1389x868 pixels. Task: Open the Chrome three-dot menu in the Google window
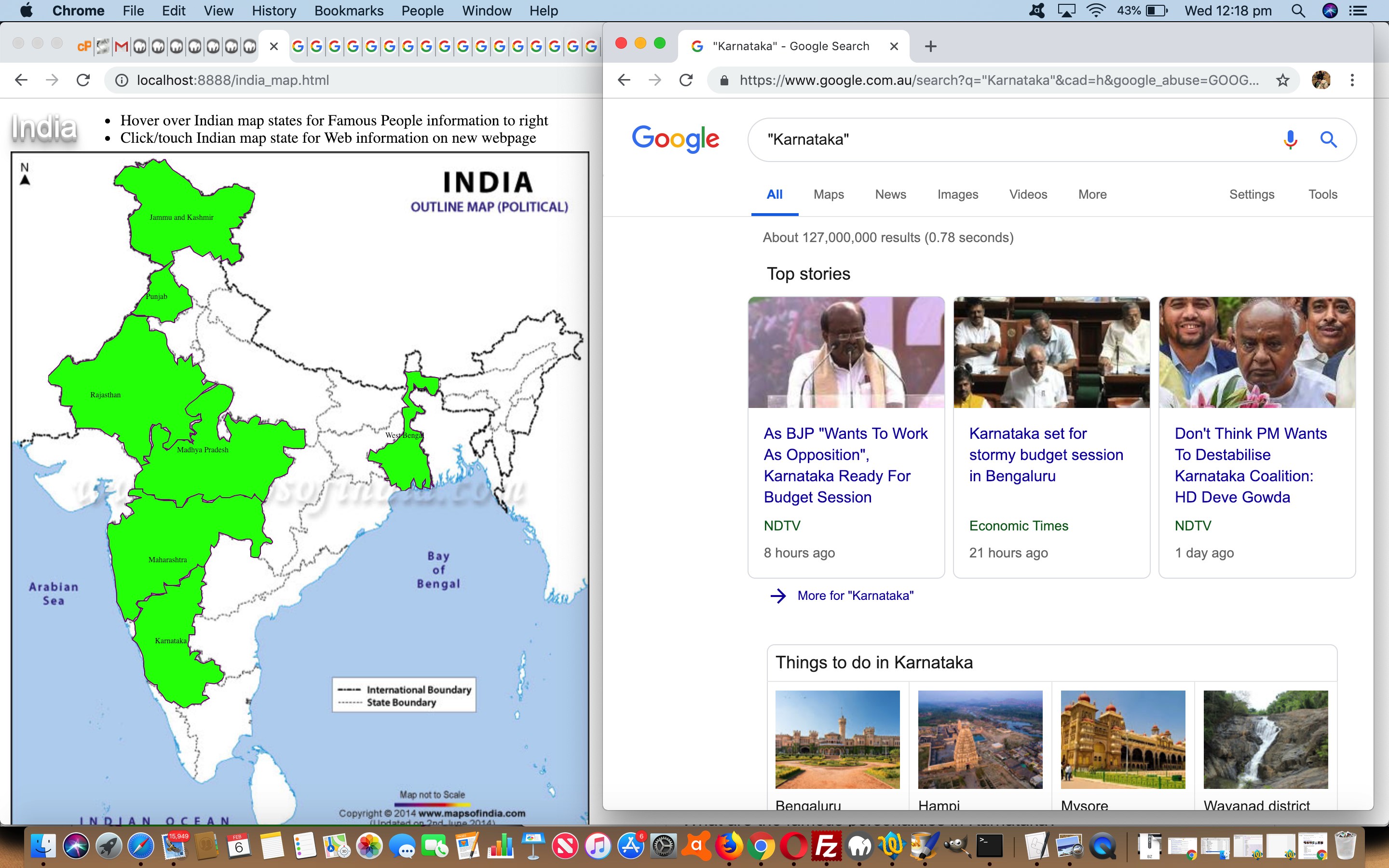[1352, 81]
